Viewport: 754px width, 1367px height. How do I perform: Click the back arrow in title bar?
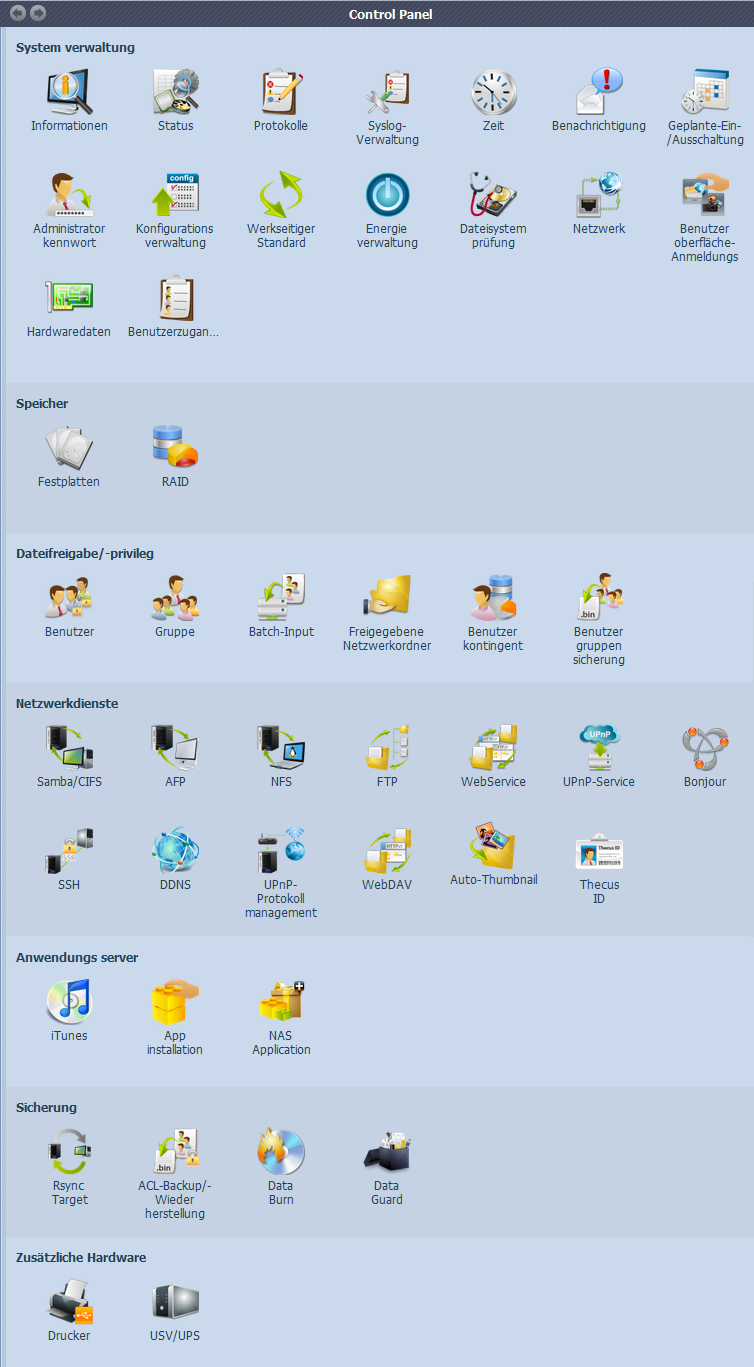tap(18, 13)
